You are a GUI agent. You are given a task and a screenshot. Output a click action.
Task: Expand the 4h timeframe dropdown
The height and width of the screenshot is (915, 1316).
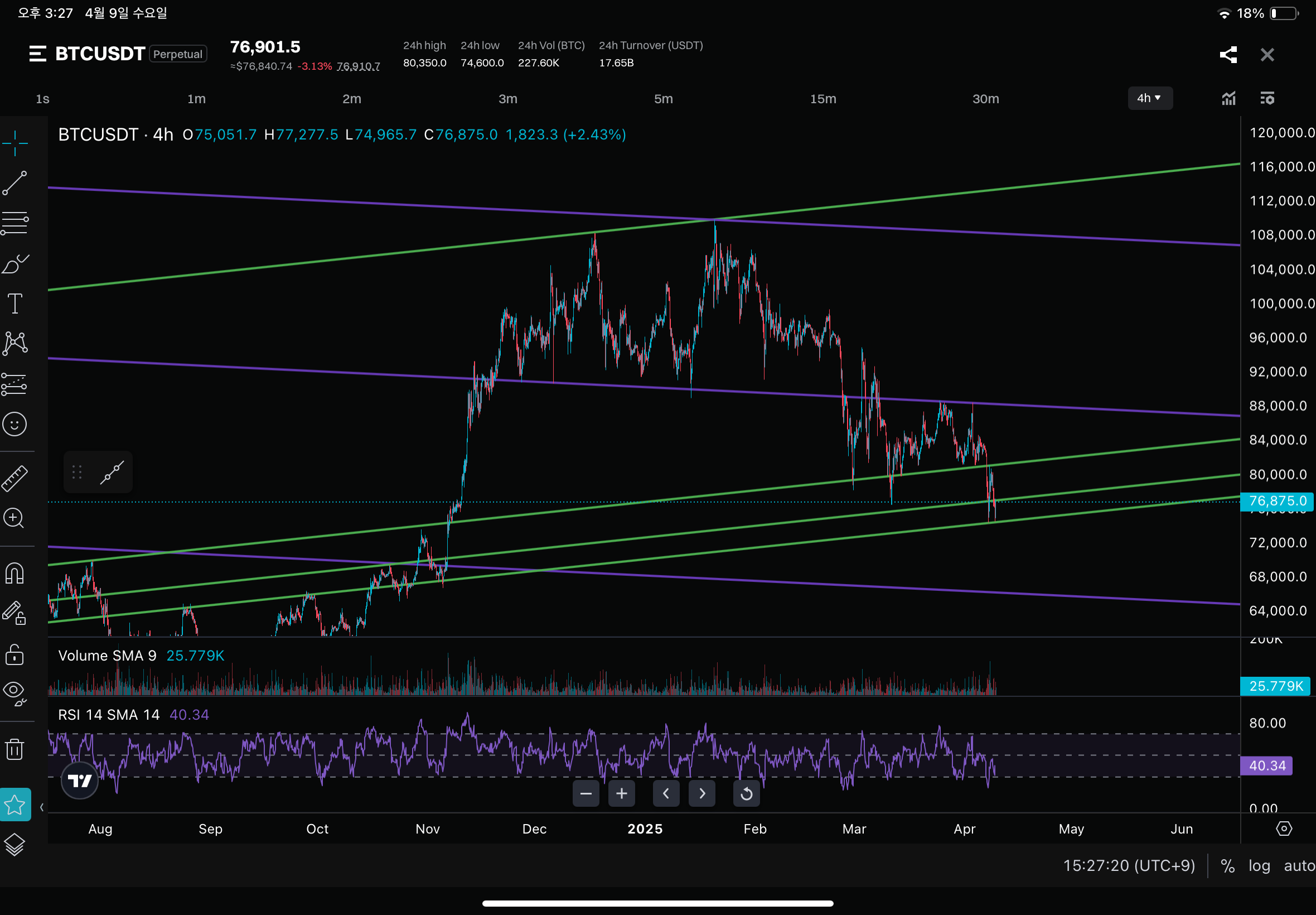tap(1150, 98)
